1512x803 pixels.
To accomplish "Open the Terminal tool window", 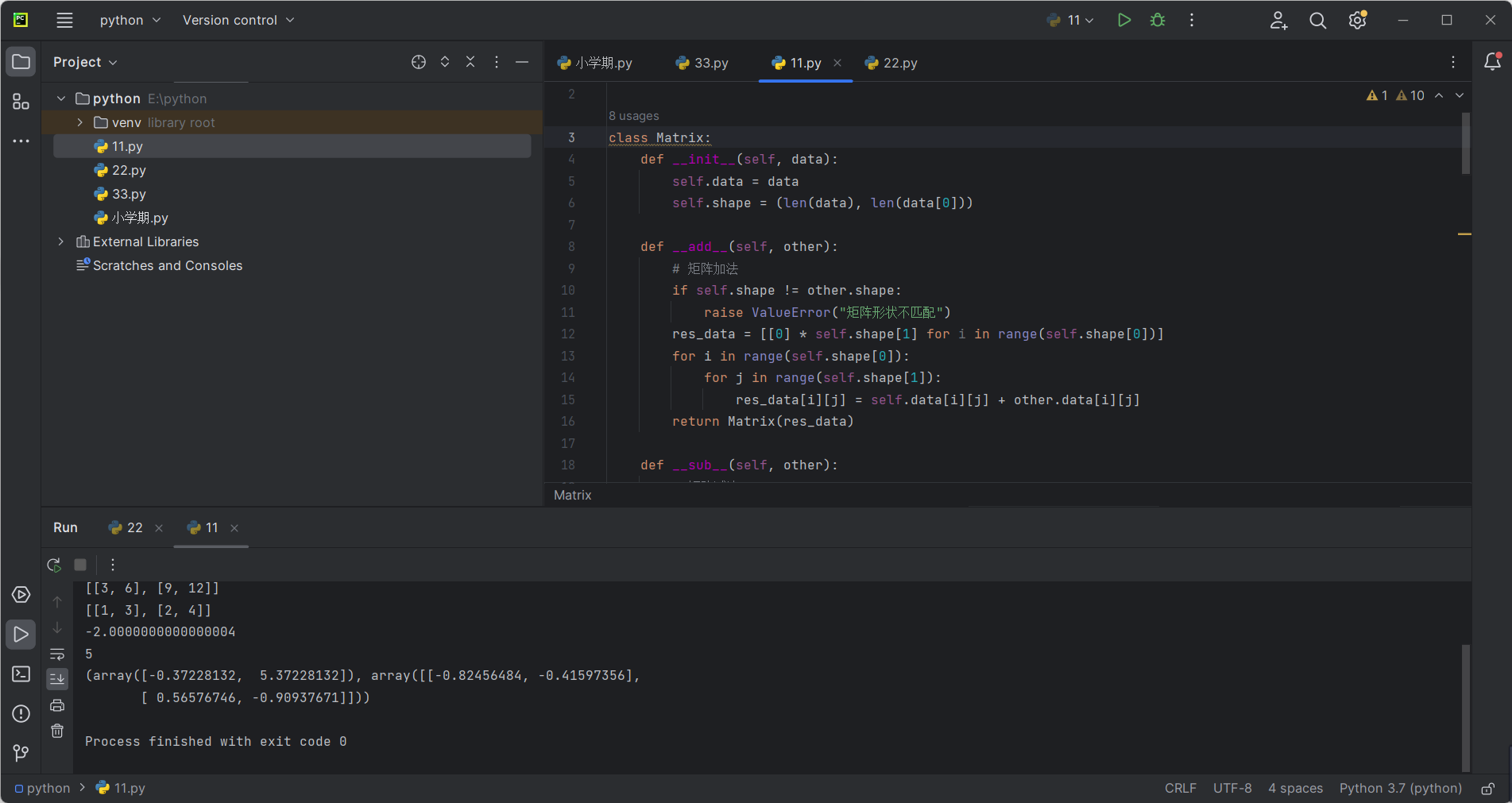I will pos(21,674).
